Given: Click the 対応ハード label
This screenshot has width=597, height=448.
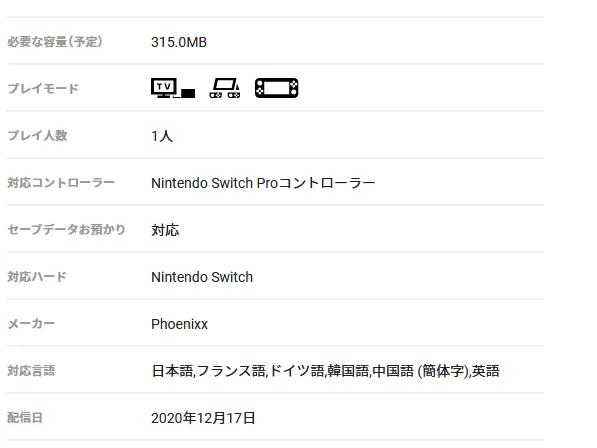Looking at the screenshot, I should point(37,277).
